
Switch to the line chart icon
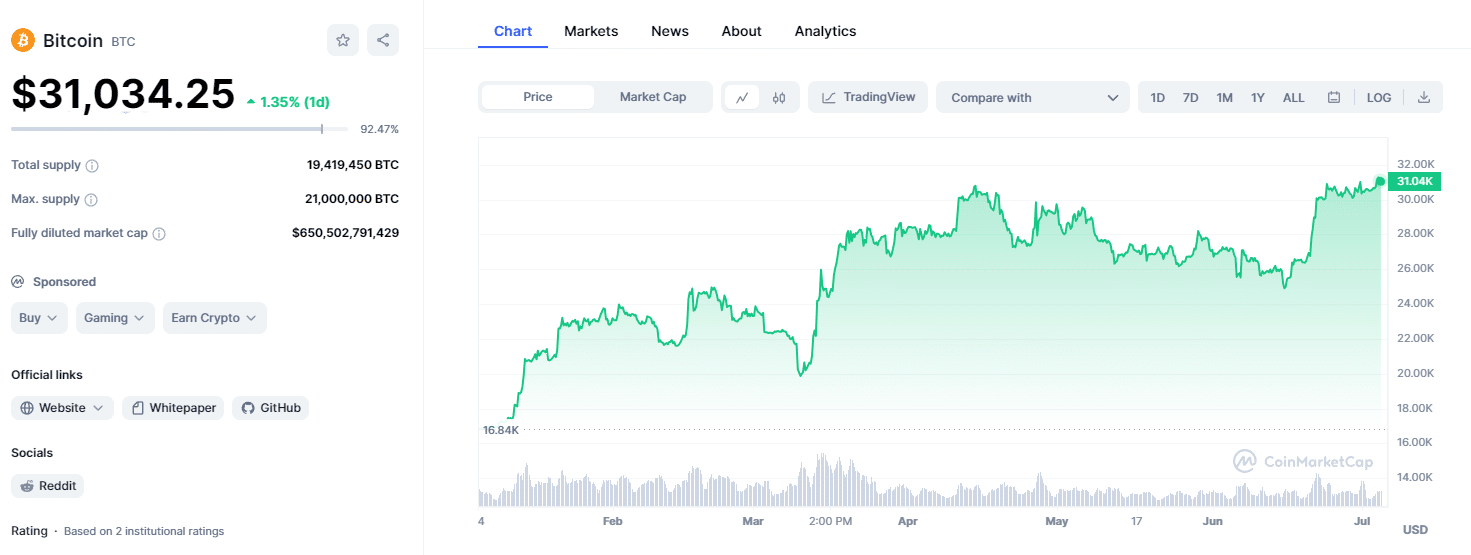[x=742, y=97]
